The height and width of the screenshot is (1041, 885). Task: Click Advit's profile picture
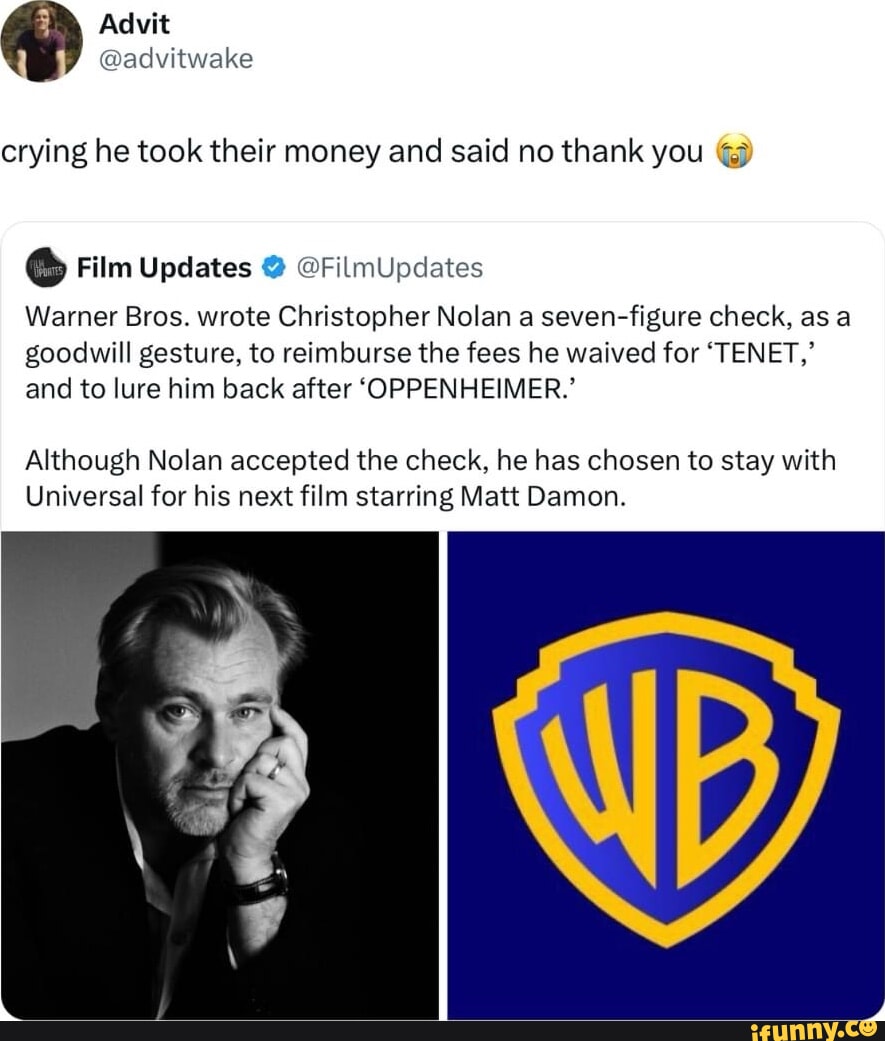click(x=42, y=40)
